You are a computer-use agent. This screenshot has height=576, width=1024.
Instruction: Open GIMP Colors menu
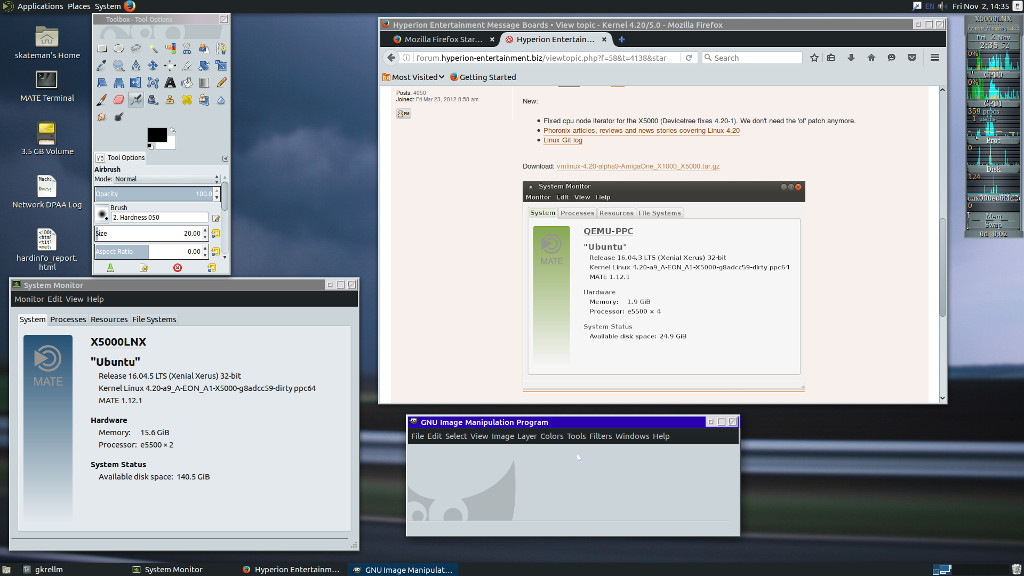coord(551,436)
